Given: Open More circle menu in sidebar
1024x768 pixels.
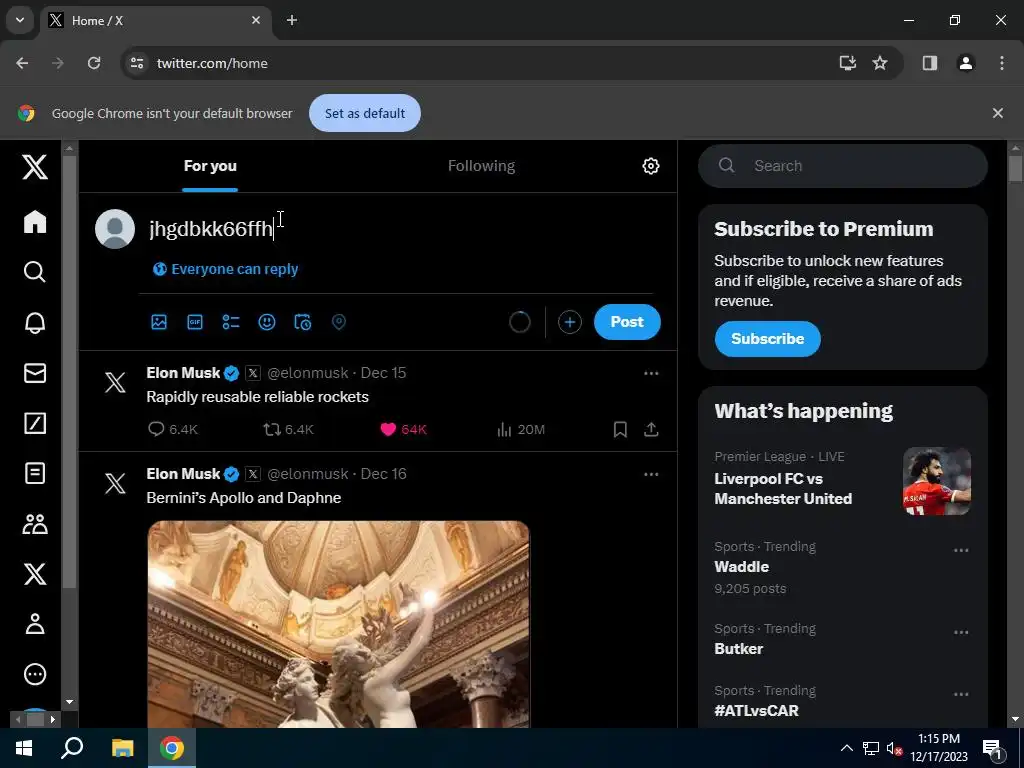Looking at the screenshot, I should (x=35, y=674).
